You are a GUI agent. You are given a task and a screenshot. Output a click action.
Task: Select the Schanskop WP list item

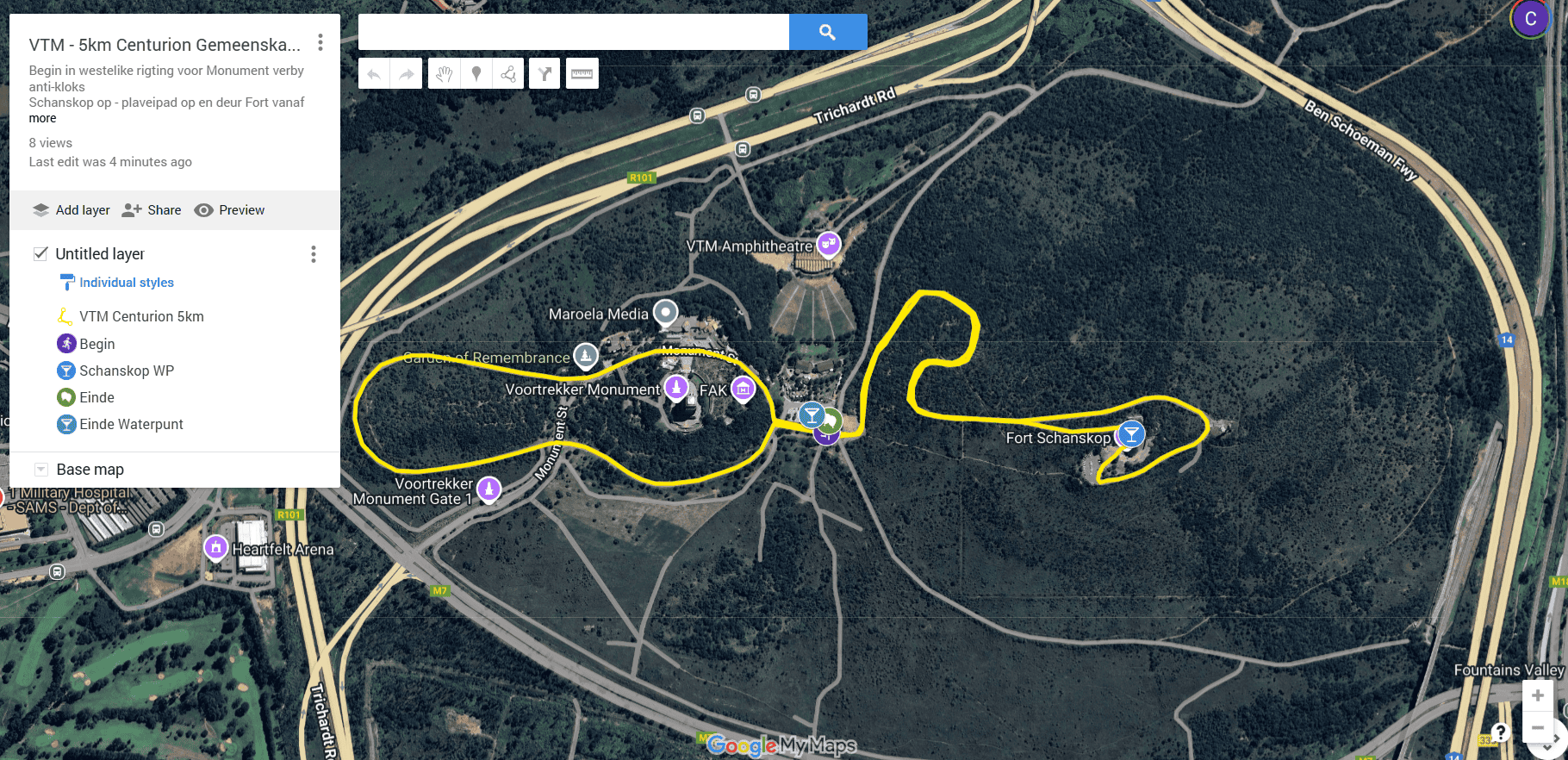click(127, 371)
